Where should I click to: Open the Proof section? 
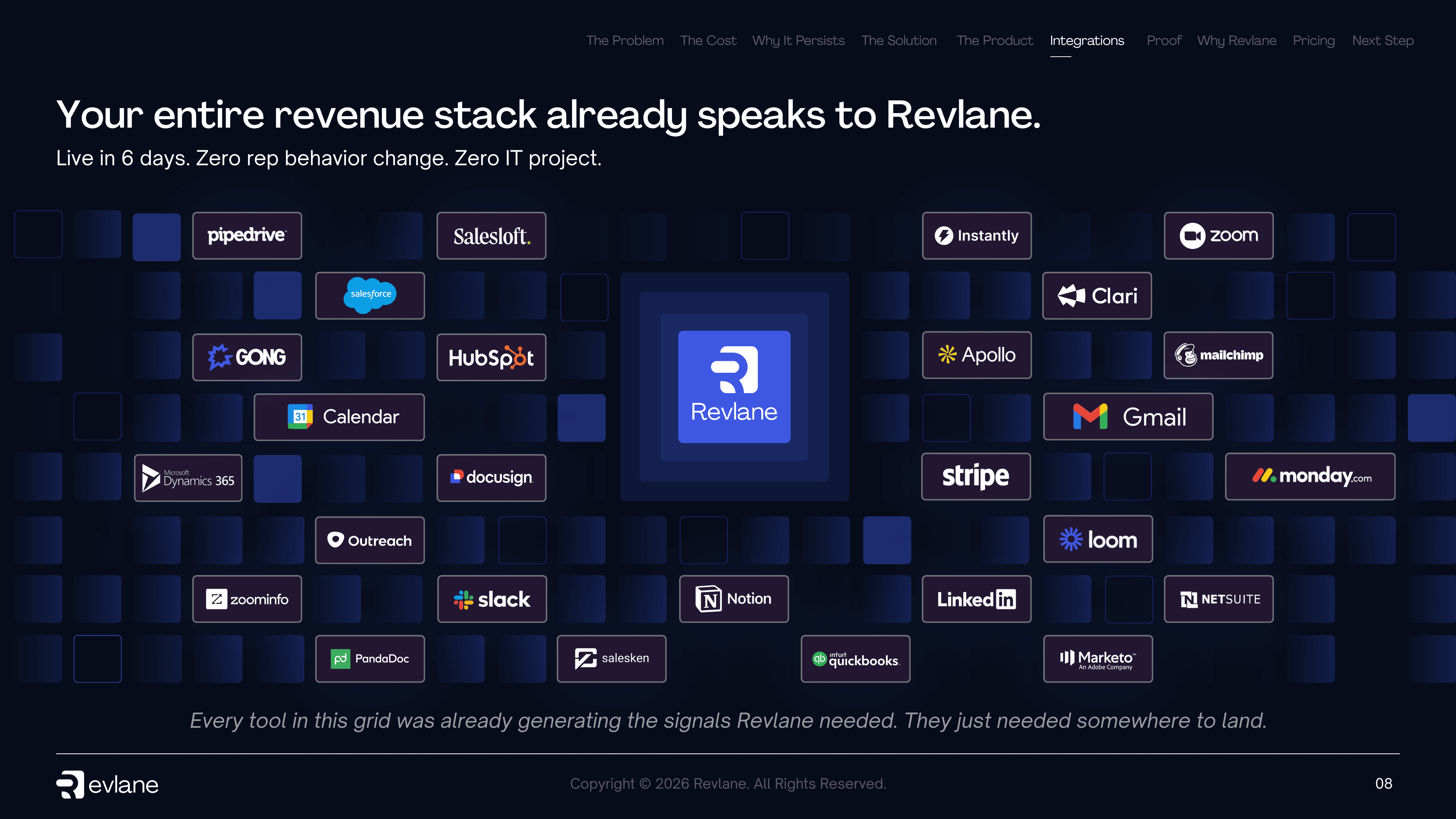tap(1164, 41)
